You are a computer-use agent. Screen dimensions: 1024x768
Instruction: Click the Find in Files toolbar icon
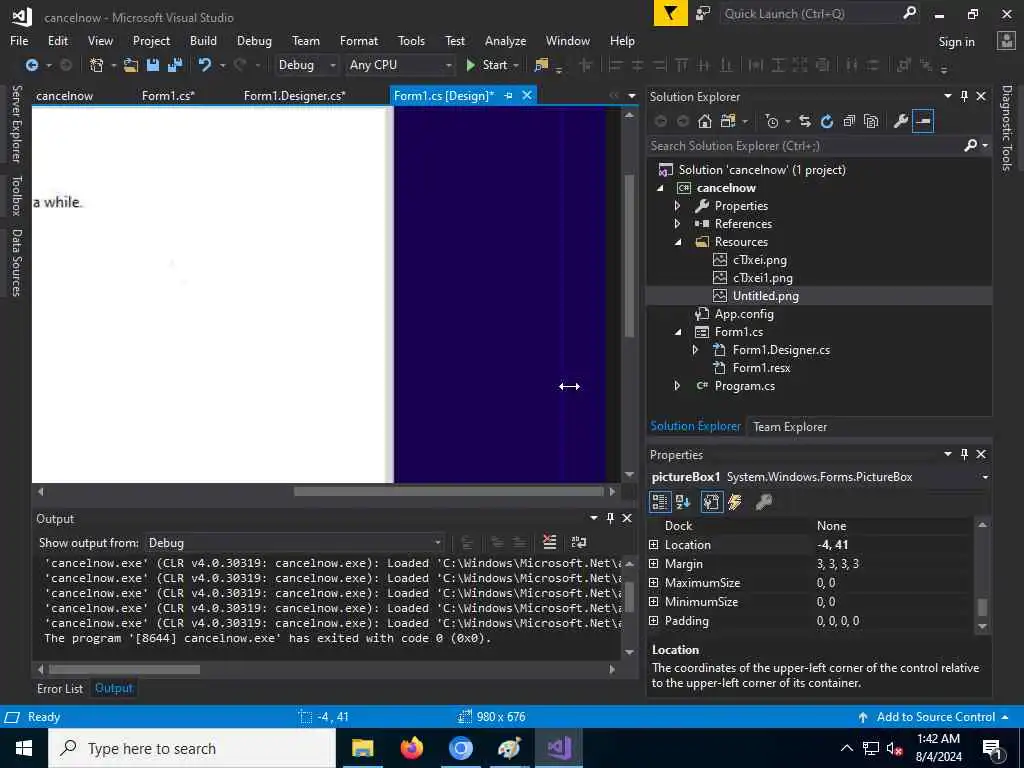(541, 65)
